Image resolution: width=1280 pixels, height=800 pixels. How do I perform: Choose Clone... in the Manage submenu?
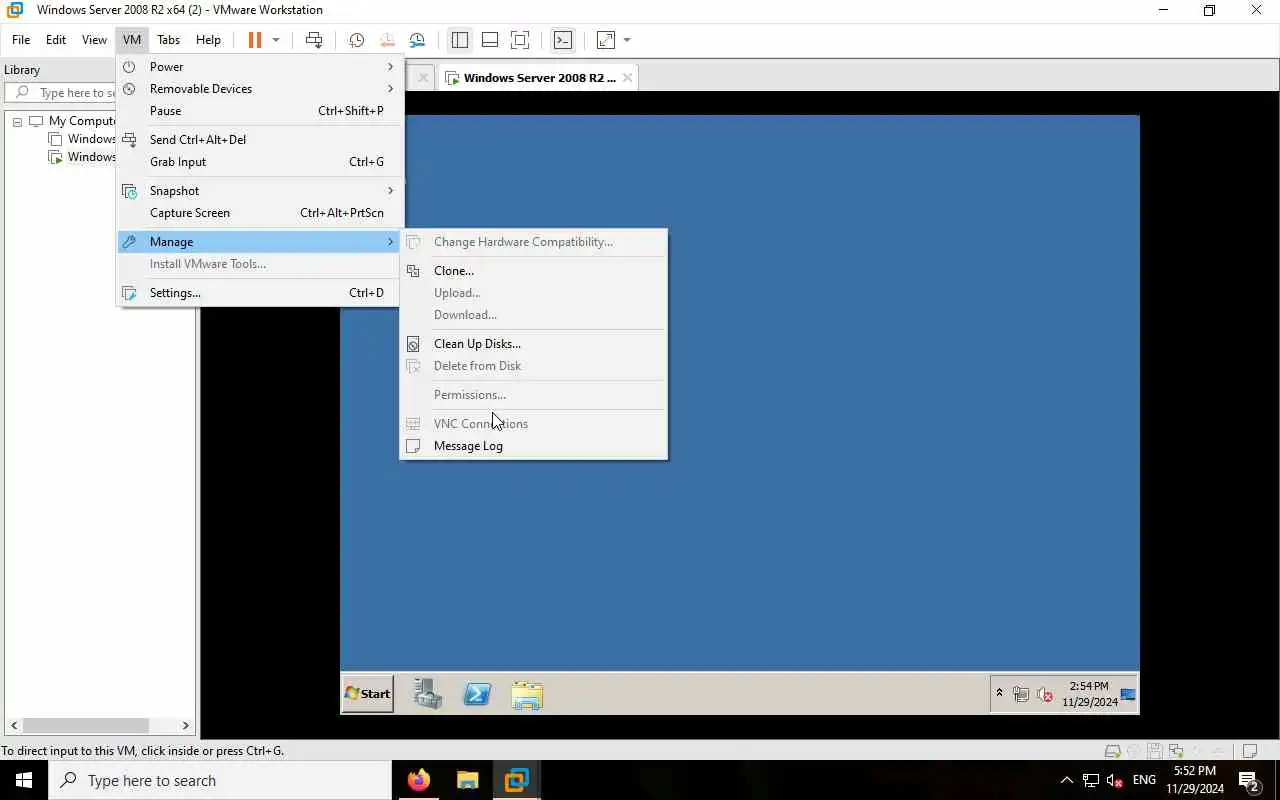coord(533,271)
